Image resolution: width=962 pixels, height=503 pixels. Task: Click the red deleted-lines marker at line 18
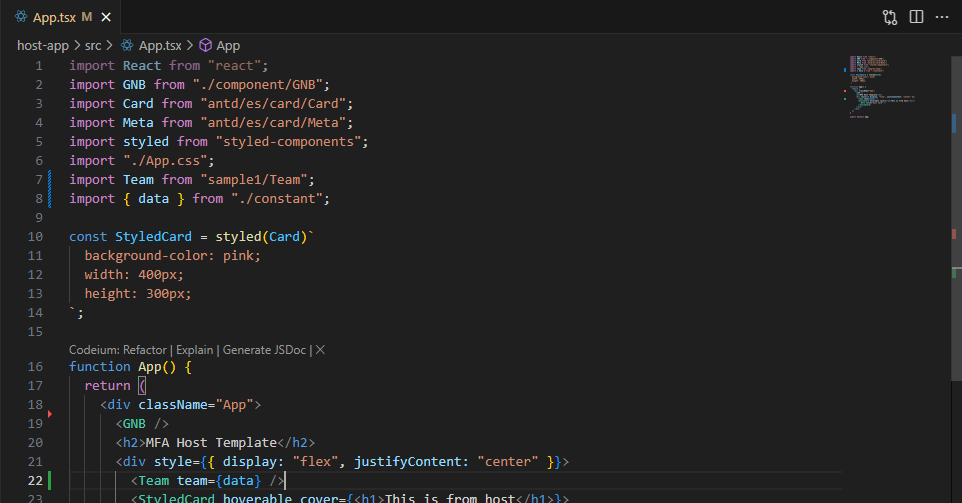click(x=49, y=412)
